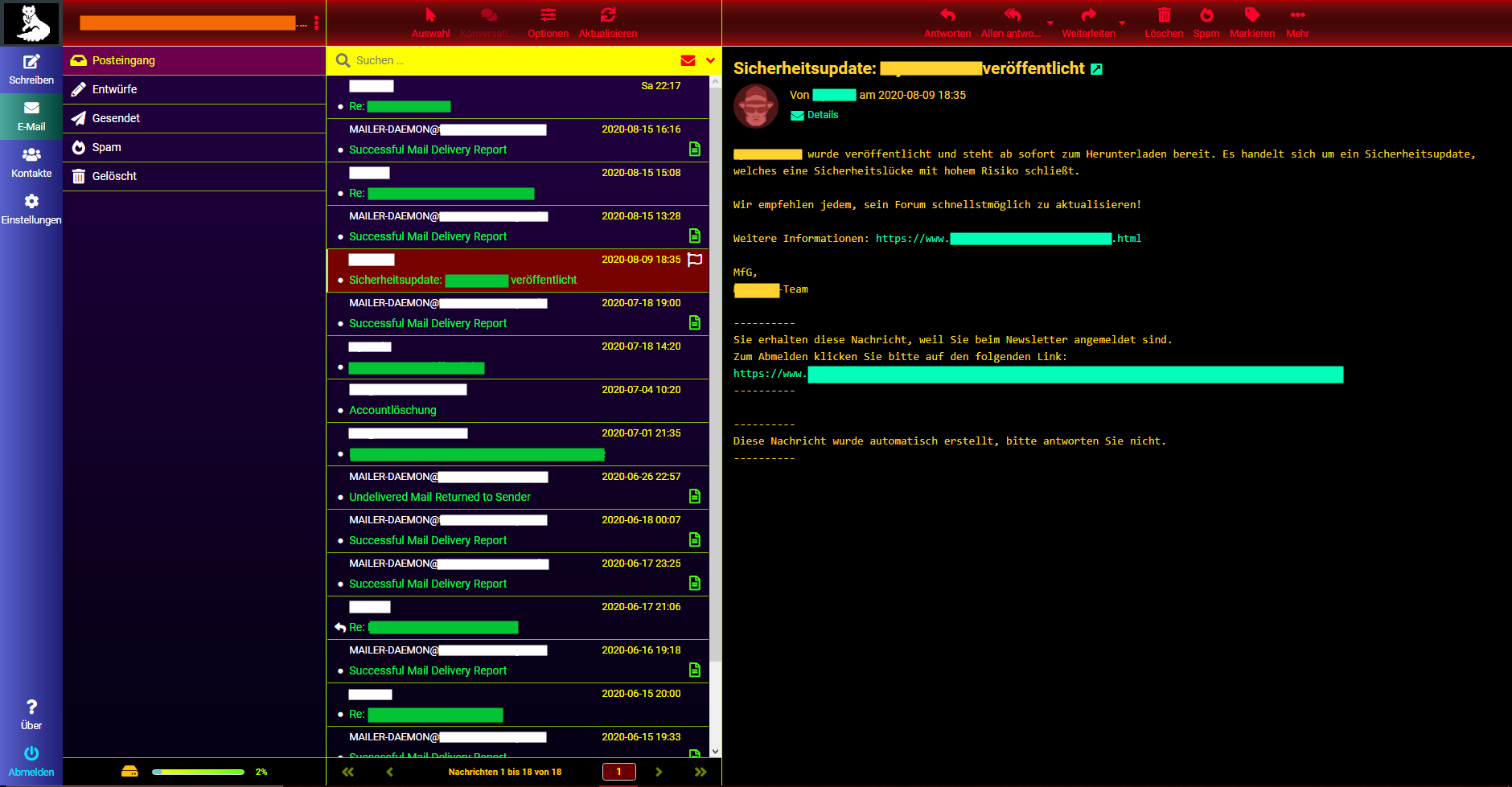Click the Abmelden logout icon

click(x=31, y=754)
